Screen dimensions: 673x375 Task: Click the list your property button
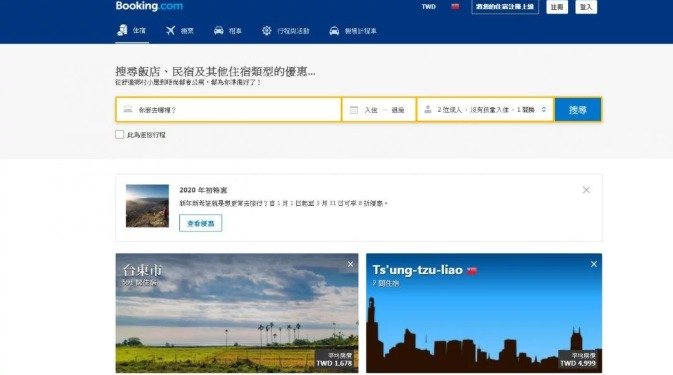coord(505,7)
